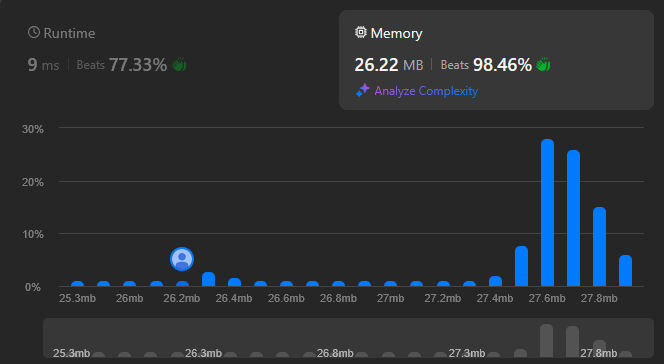Click the small bar above 26.8mb
This screenshot has height=364, width=664.
[x=338, y=284]
